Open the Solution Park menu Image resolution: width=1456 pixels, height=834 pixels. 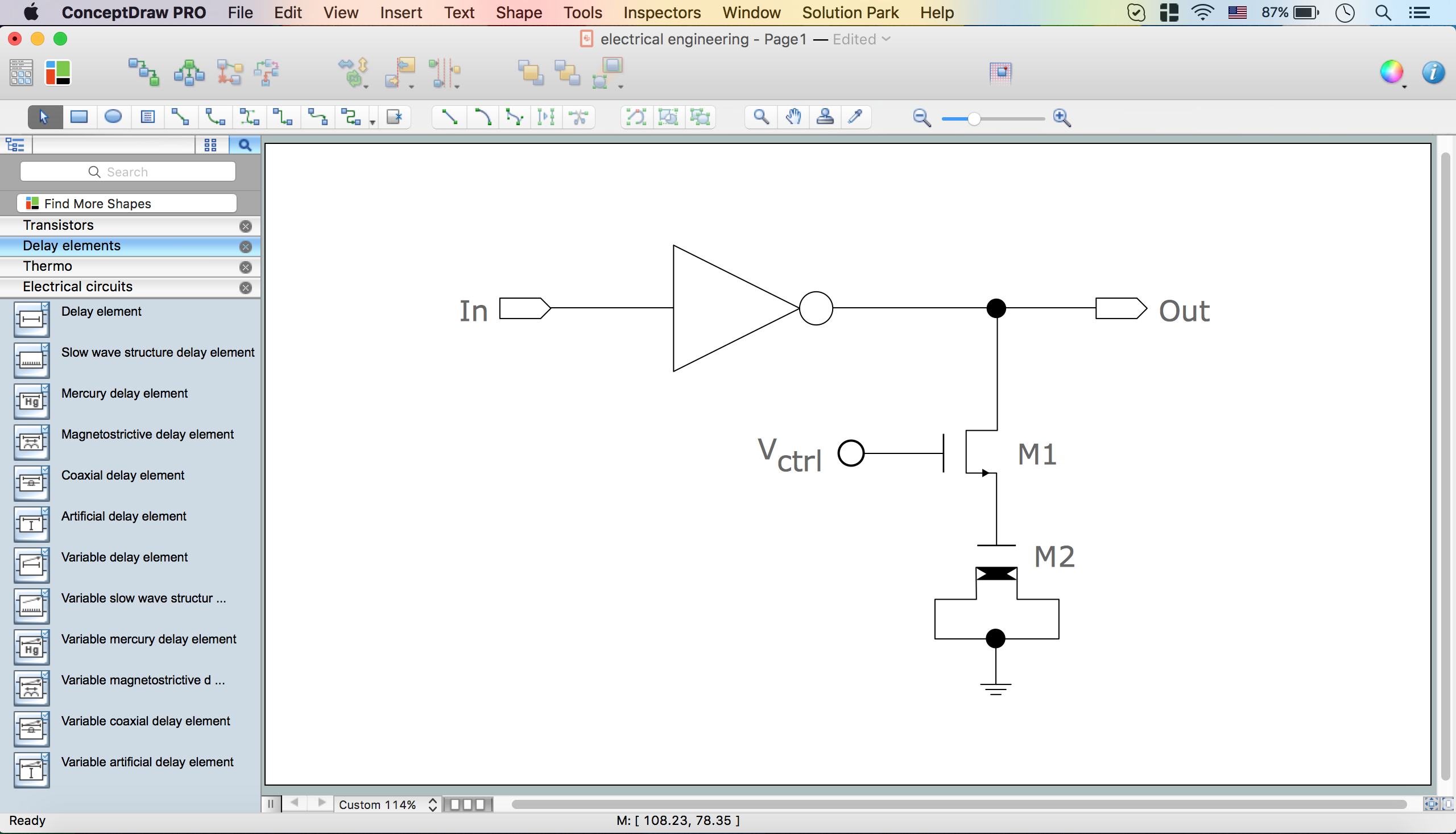(x=850, y=13)
